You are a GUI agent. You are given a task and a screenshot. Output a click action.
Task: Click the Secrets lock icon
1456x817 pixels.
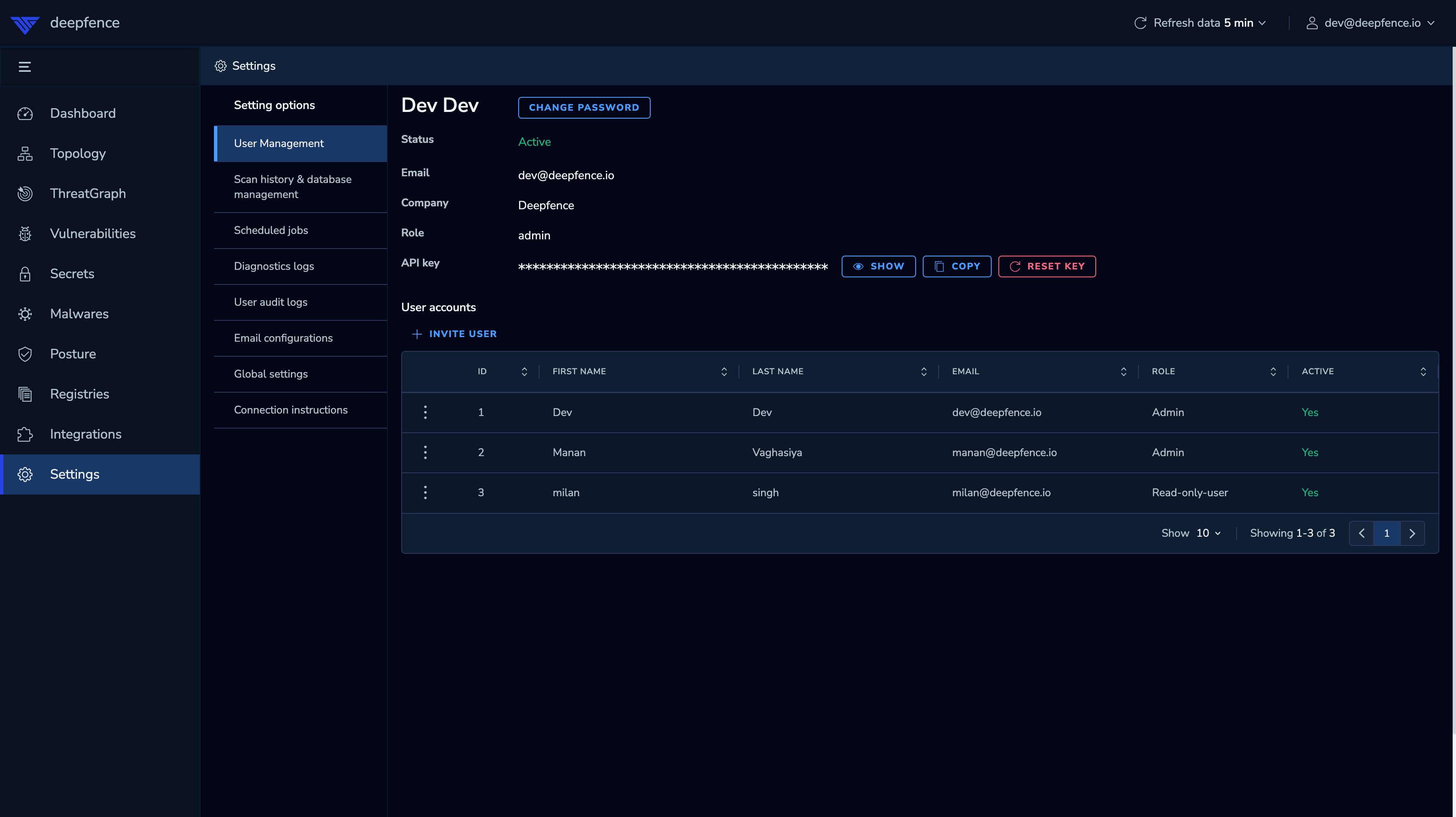(25, 274)
